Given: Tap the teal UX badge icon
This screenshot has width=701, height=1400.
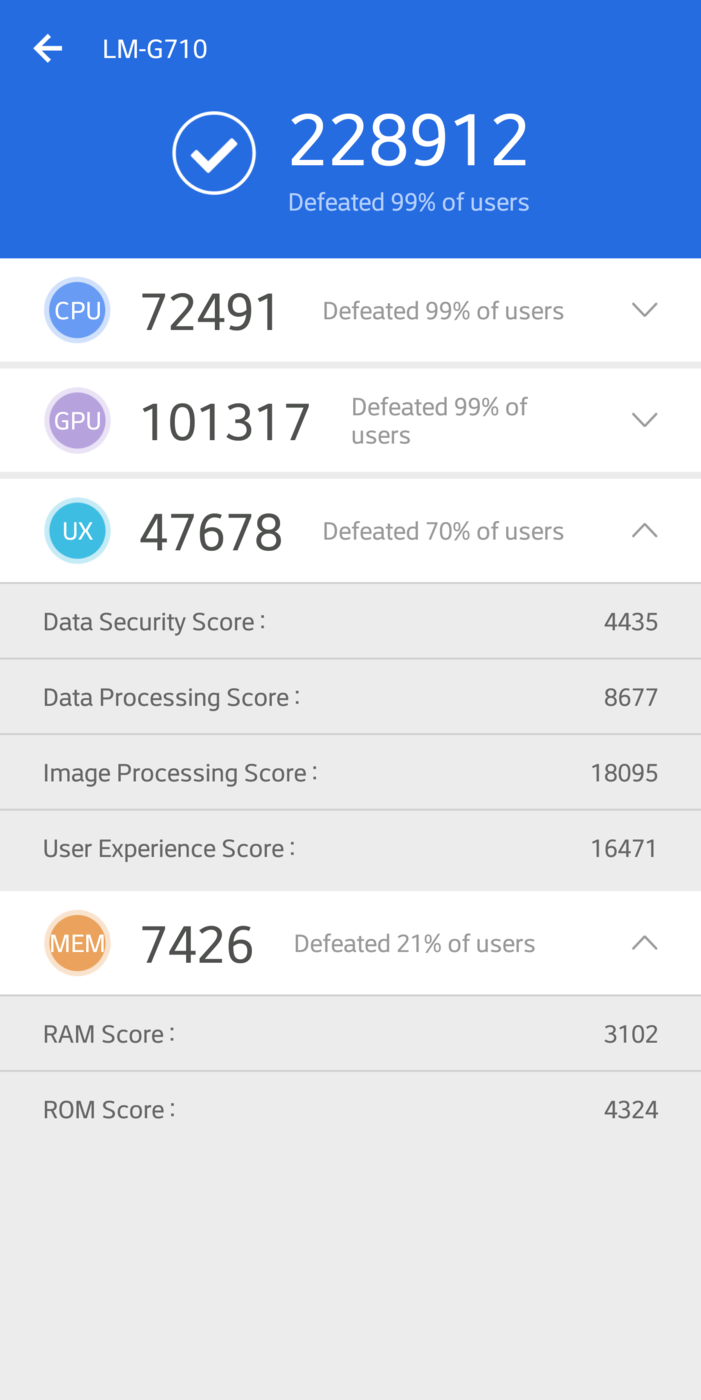Looking at the screenshot, I should [x=77, y=531].
